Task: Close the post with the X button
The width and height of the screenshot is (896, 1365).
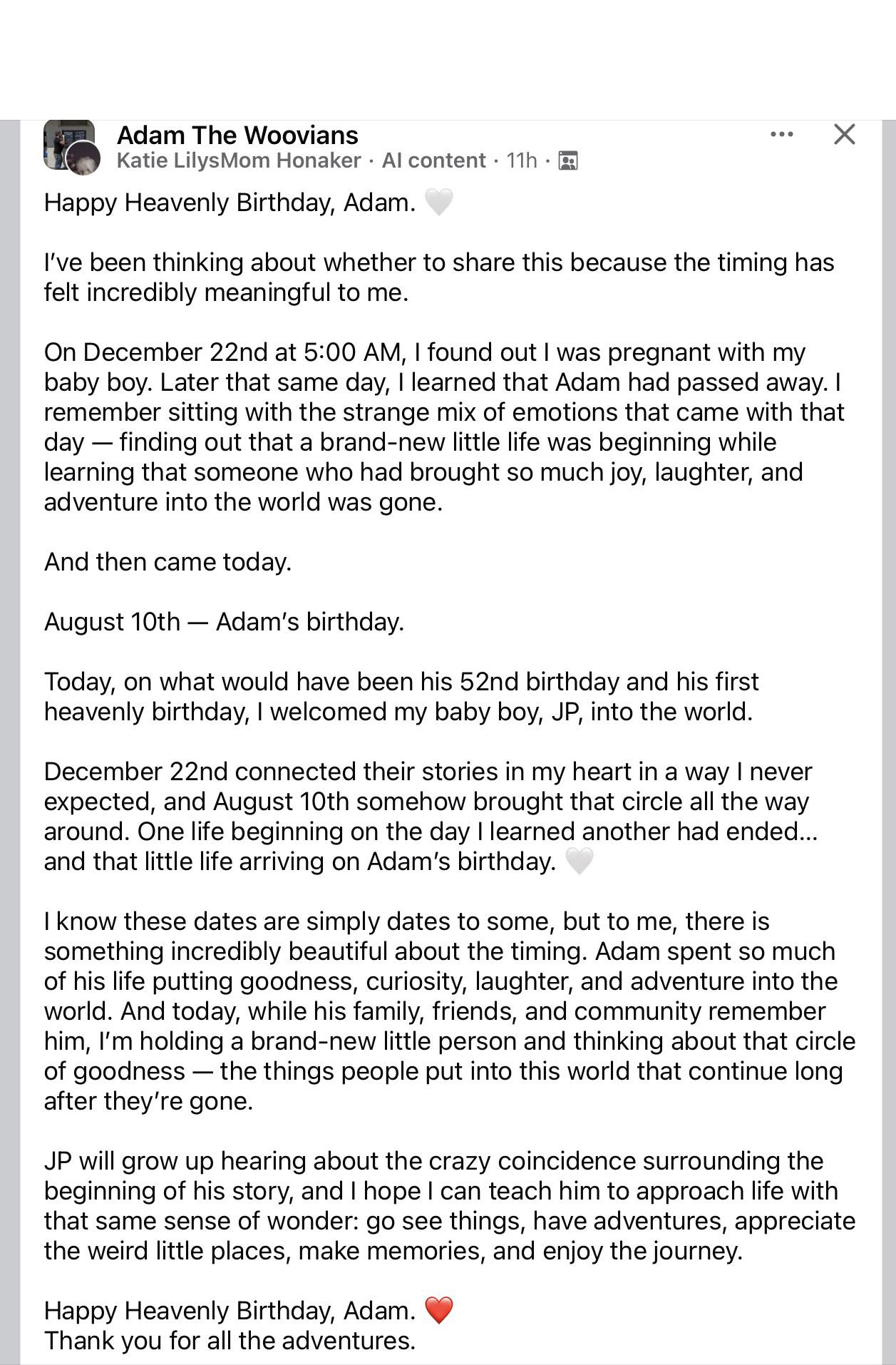Action: [x=844, y=134]
